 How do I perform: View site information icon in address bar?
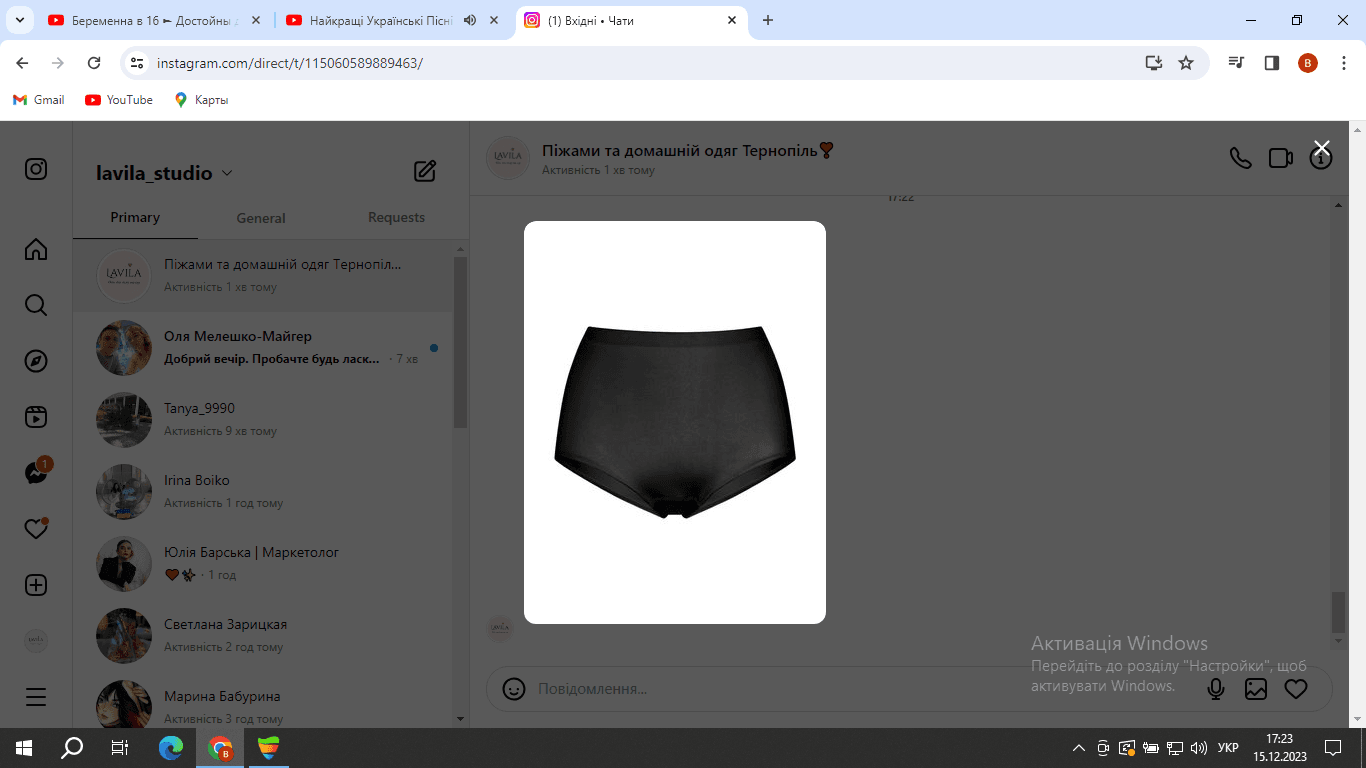click(138, 63)
